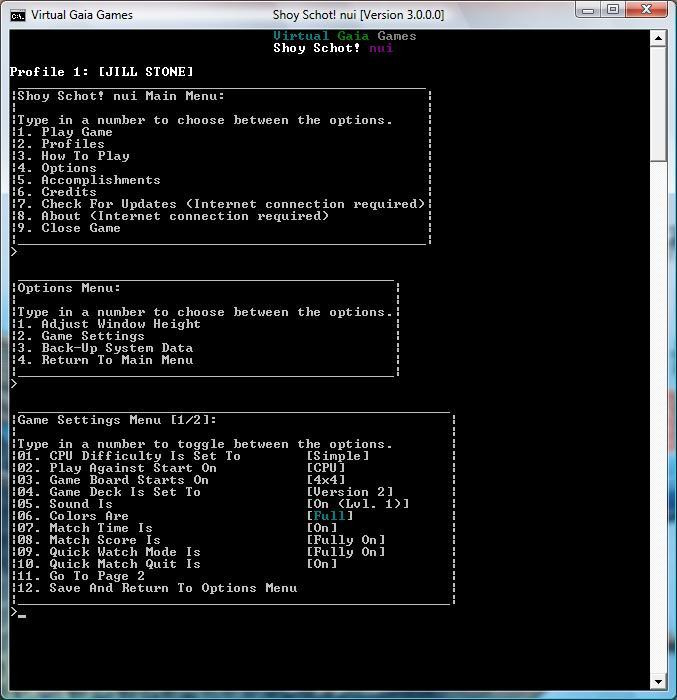Click '08. Match Score Is' line

(89, 541)
